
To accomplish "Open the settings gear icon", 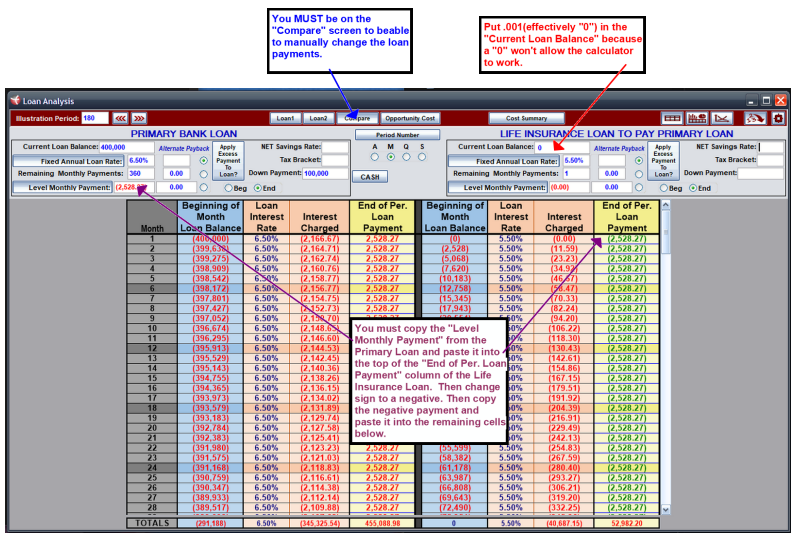I will click(x=778, y=118).
